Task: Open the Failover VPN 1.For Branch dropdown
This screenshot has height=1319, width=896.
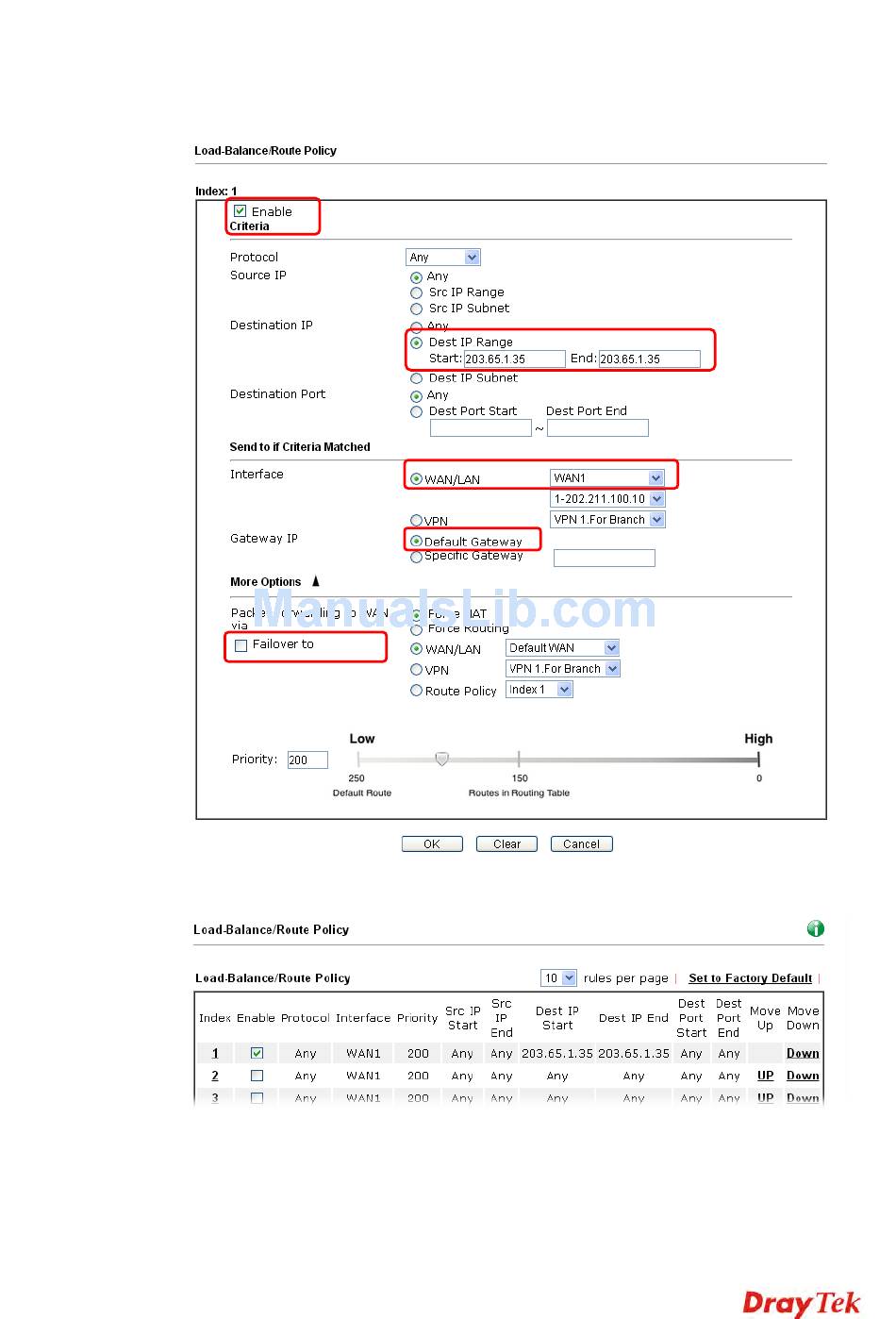Action: tap(563, 668)
